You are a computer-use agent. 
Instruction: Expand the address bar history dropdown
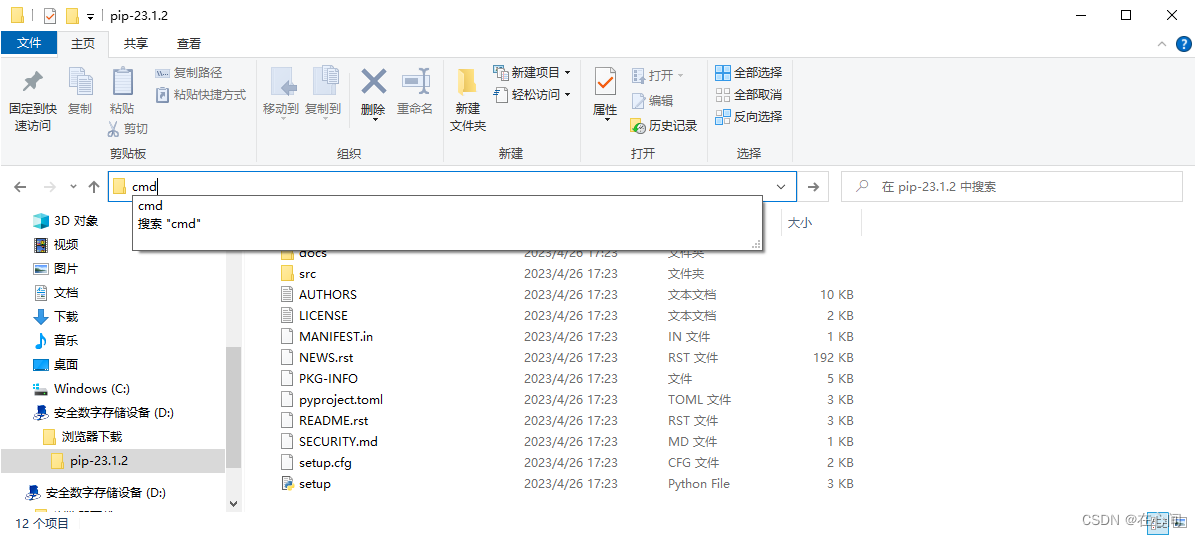[x=781, y=187]
